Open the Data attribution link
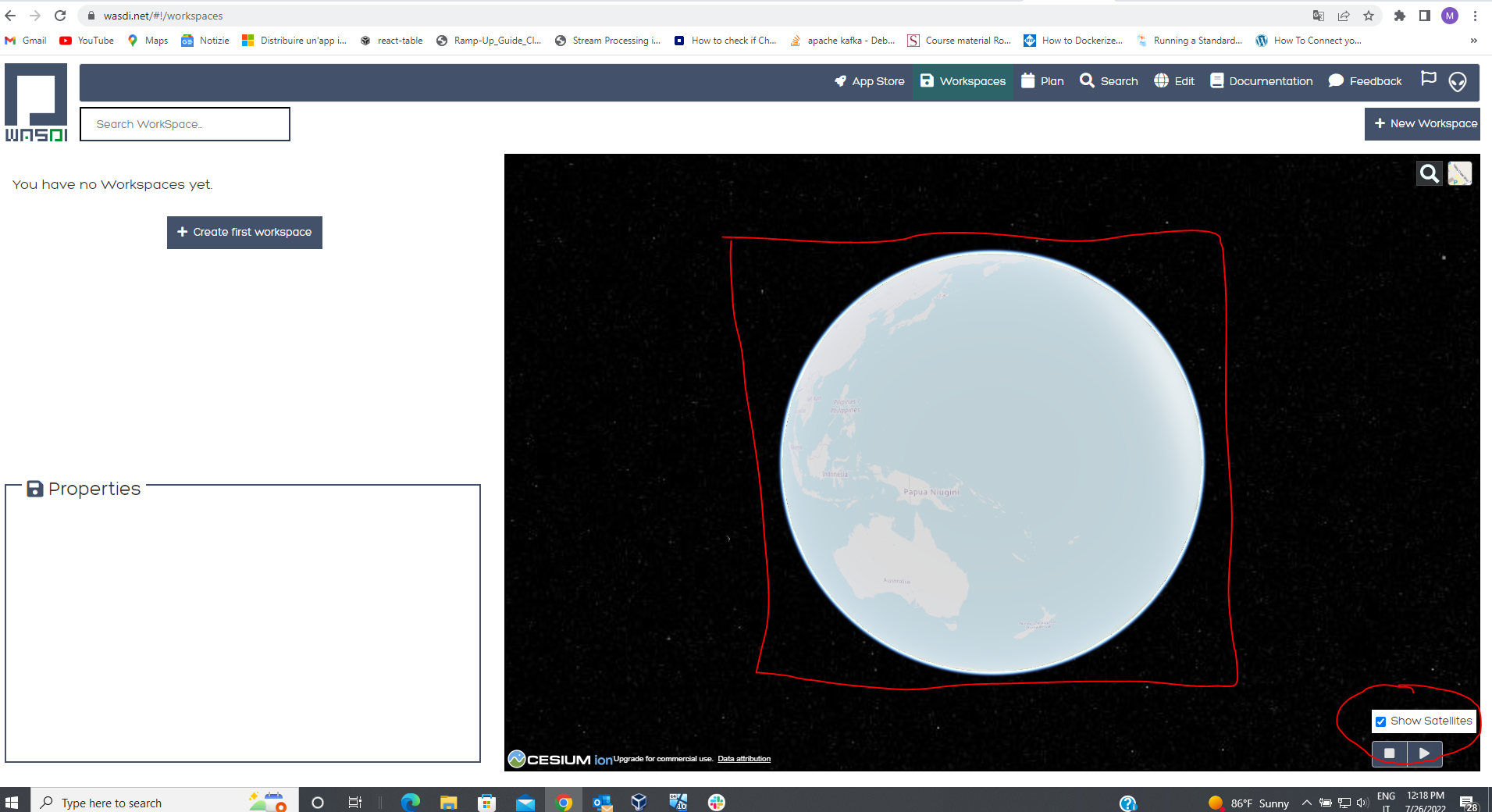 (743, 758)
